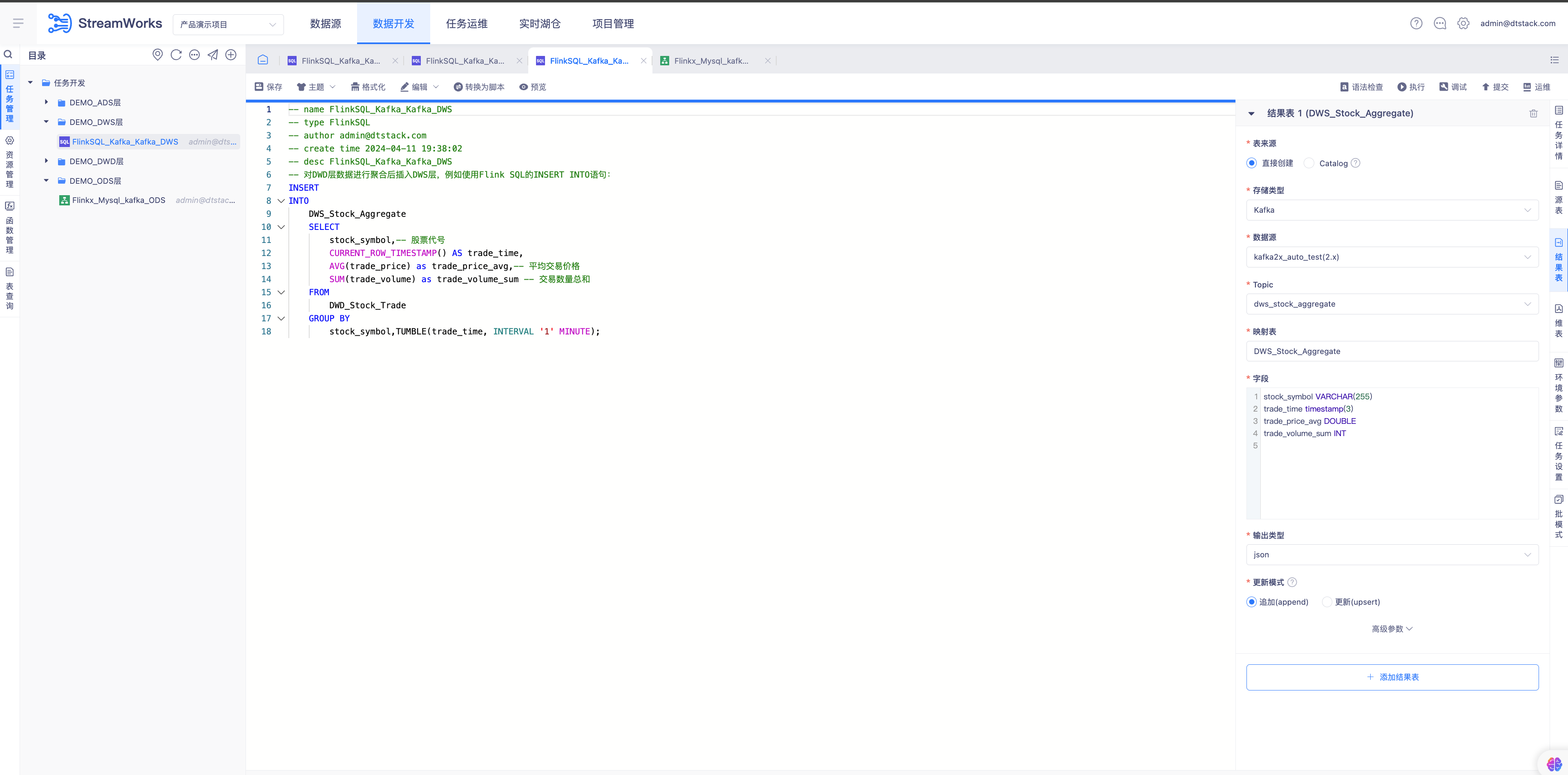The width and height of the screenshot is (1568, 775).
Task: Open the settings gear icon in header
Action: (1463, 23)
